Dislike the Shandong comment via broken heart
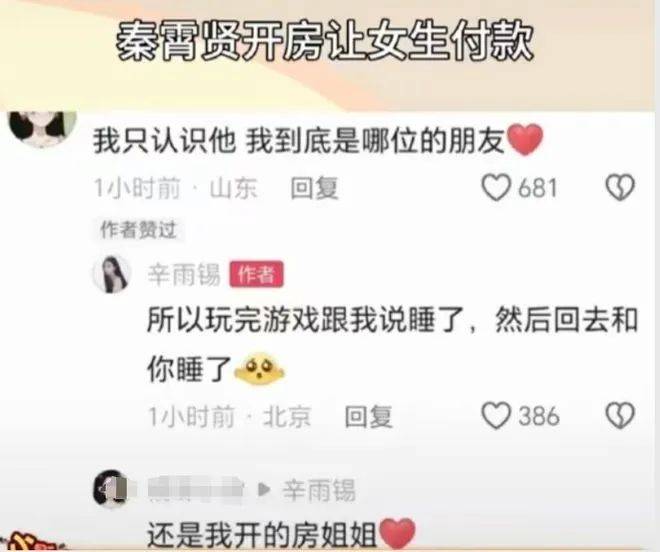Image resolution: width=660 pixels, height=552 pixels. 620,187
